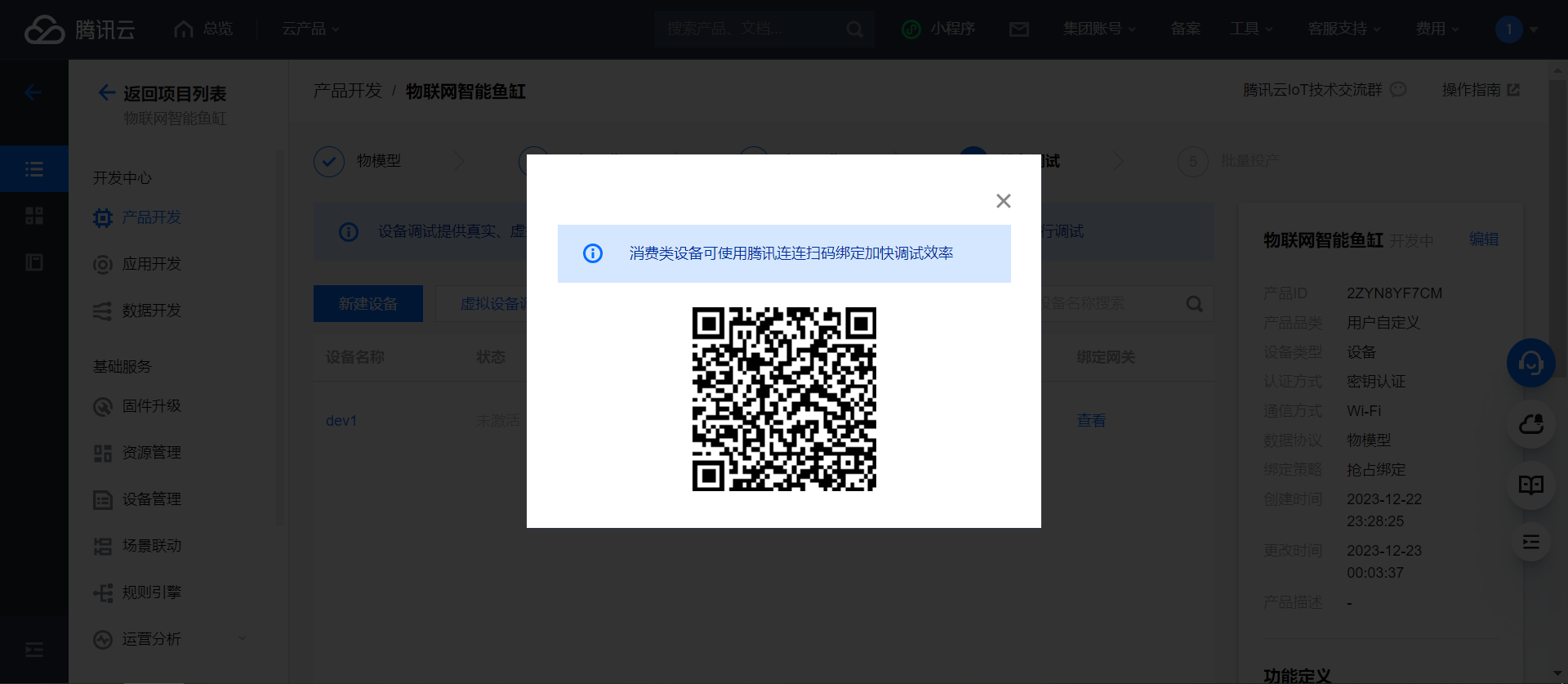The width and height of the screenshot is (1568, 684).
Task: Click smiley icon beside 腾讯云IoT技术交流群
Action: pos(1398,89)
